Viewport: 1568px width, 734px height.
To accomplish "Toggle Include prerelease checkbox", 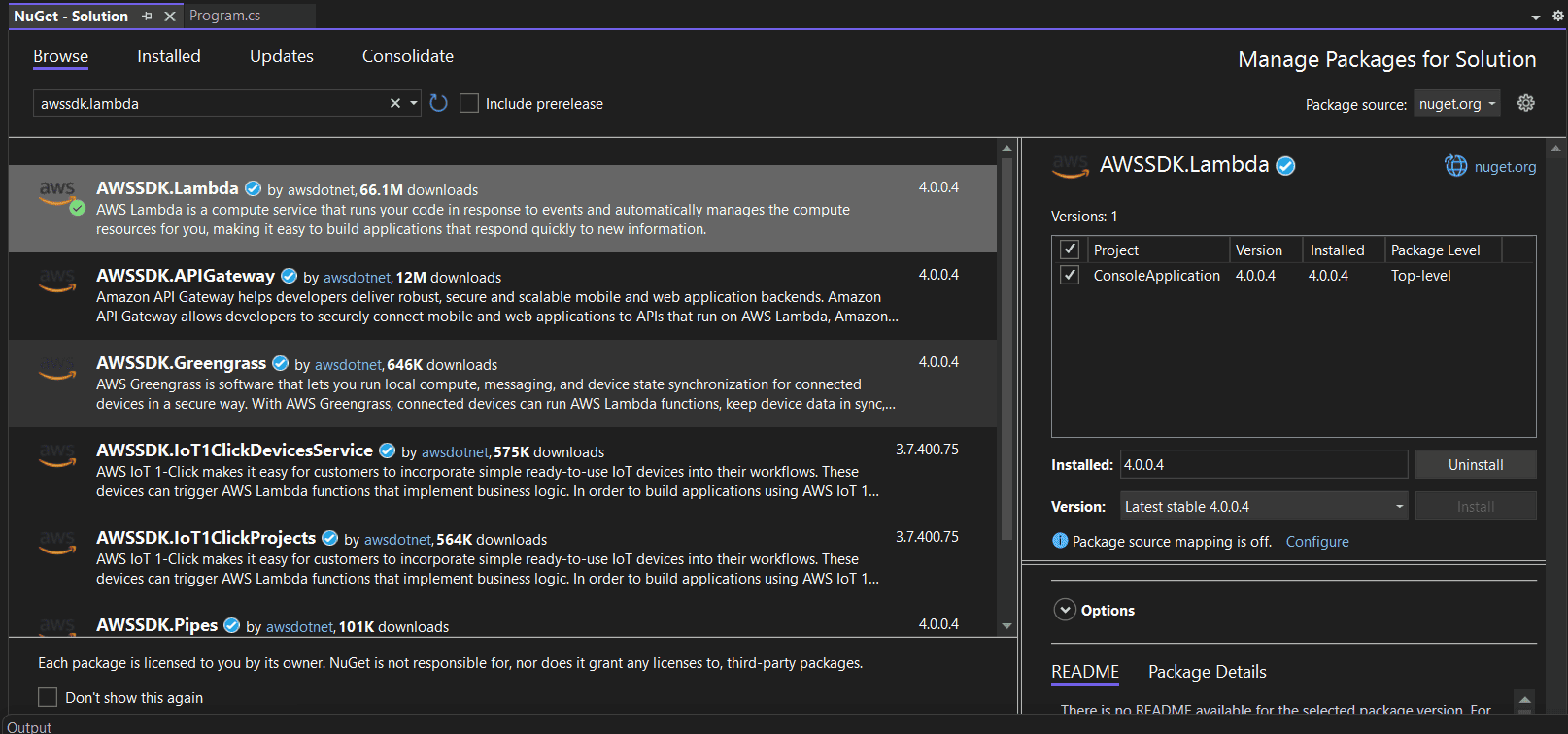I will tap(469, 103).
